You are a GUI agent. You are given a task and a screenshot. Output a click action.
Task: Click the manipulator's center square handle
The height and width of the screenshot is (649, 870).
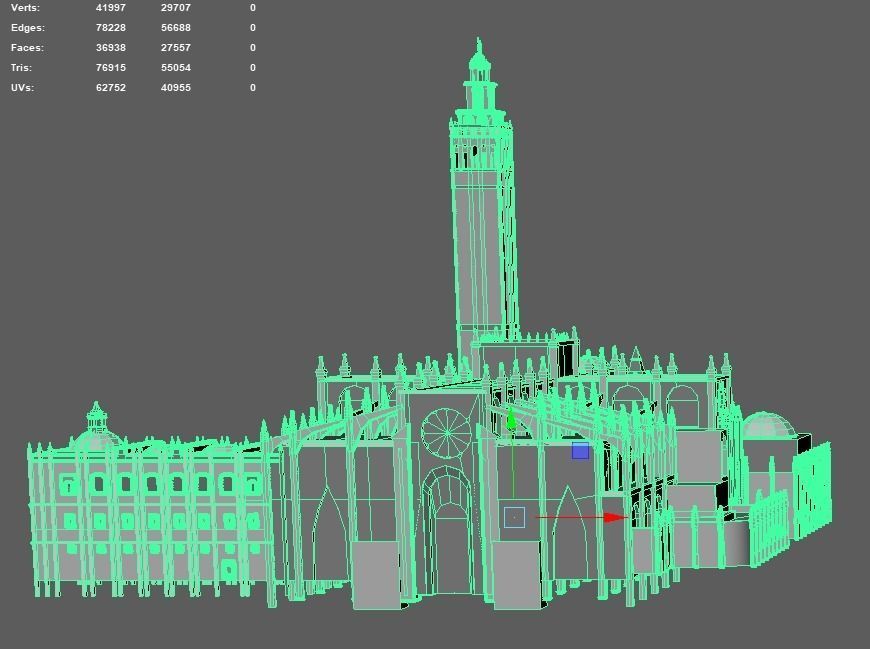click(x=514, y=518)
